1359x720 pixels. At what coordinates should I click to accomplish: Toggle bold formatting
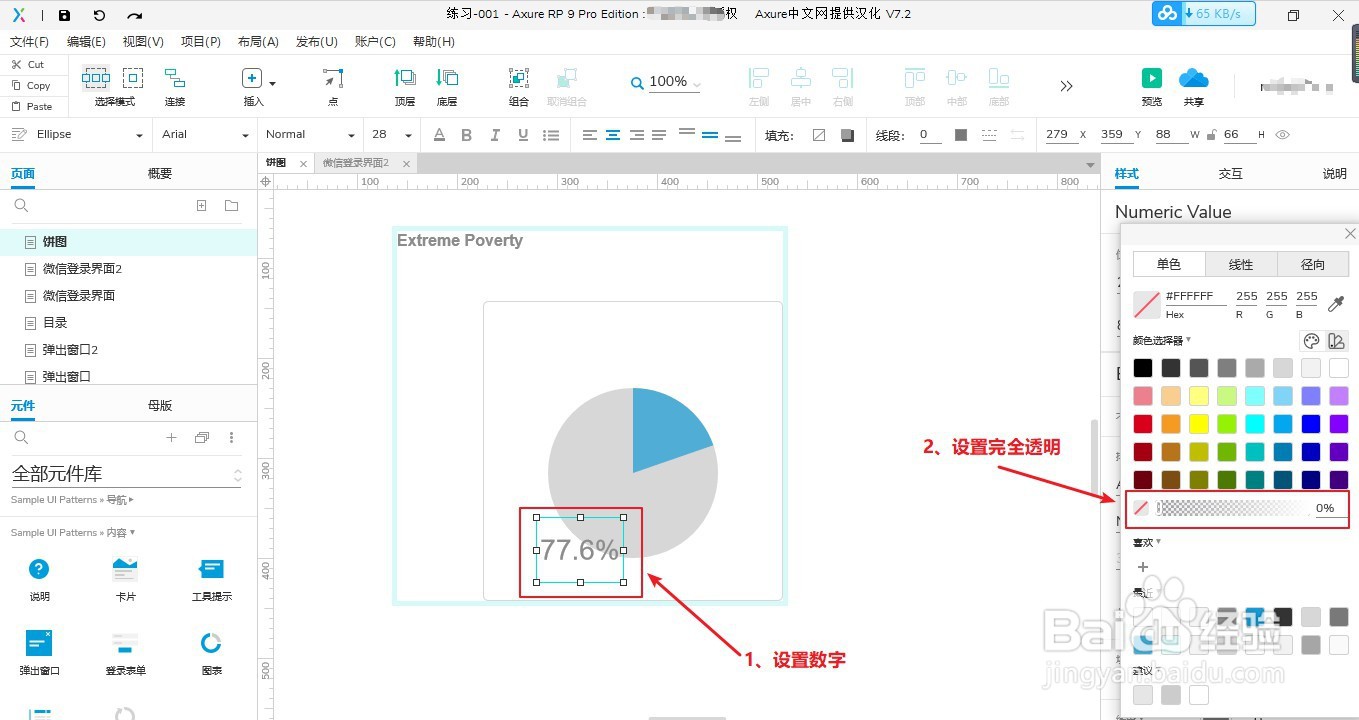pyautogui.click(x=466, y=135)
